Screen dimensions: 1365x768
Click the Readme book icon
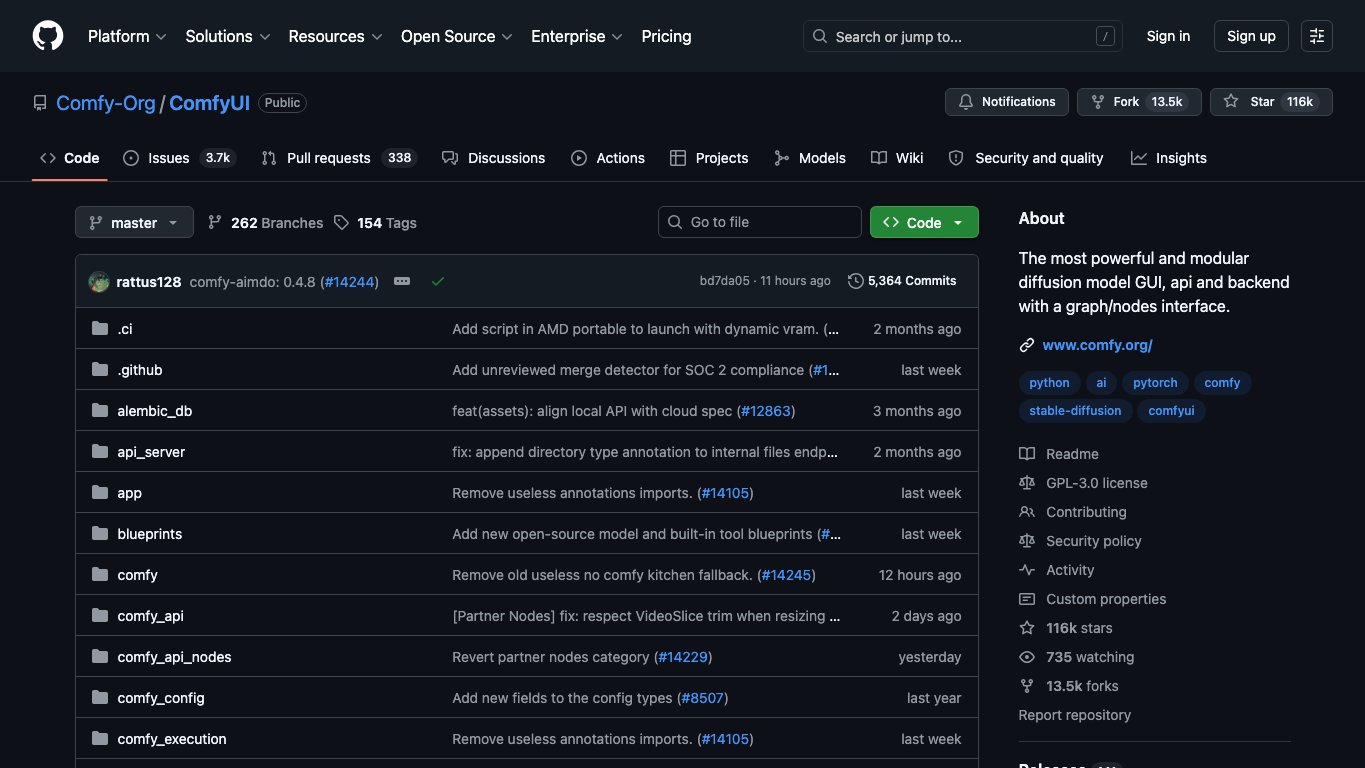pyautogui.click(x=1027, y=454)
